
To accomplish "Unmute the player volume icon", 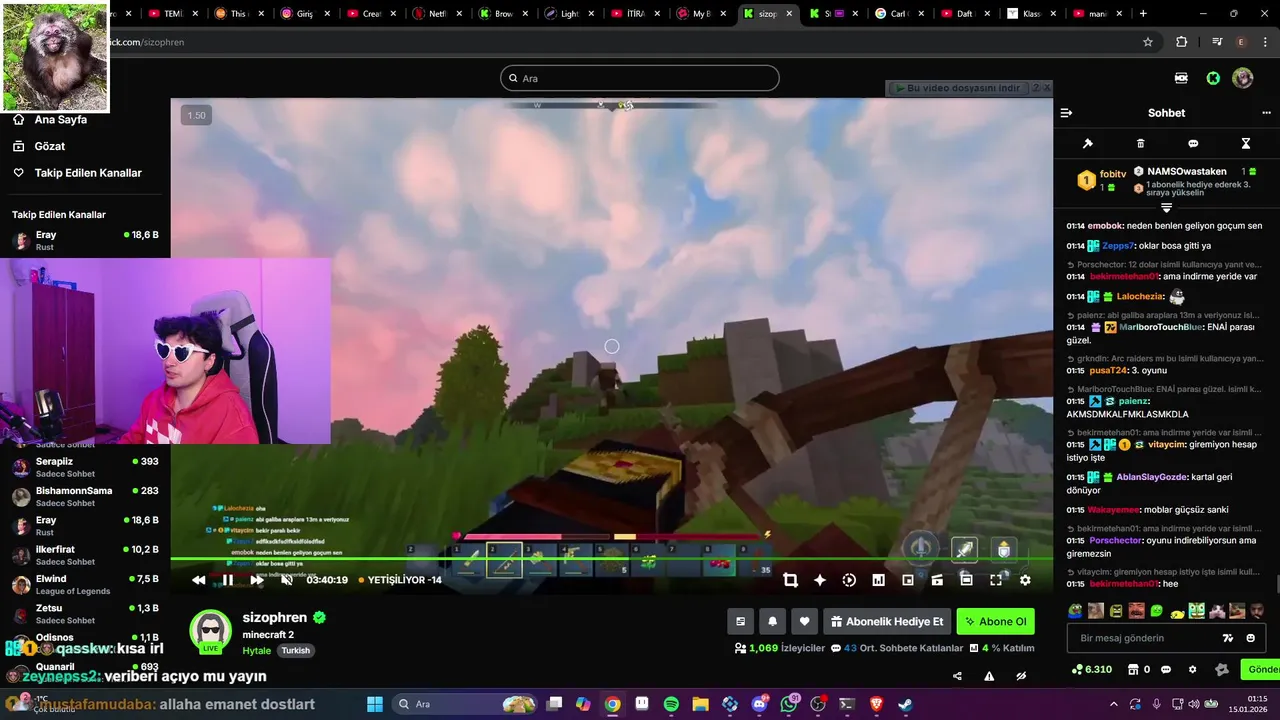I will [287, 580].
